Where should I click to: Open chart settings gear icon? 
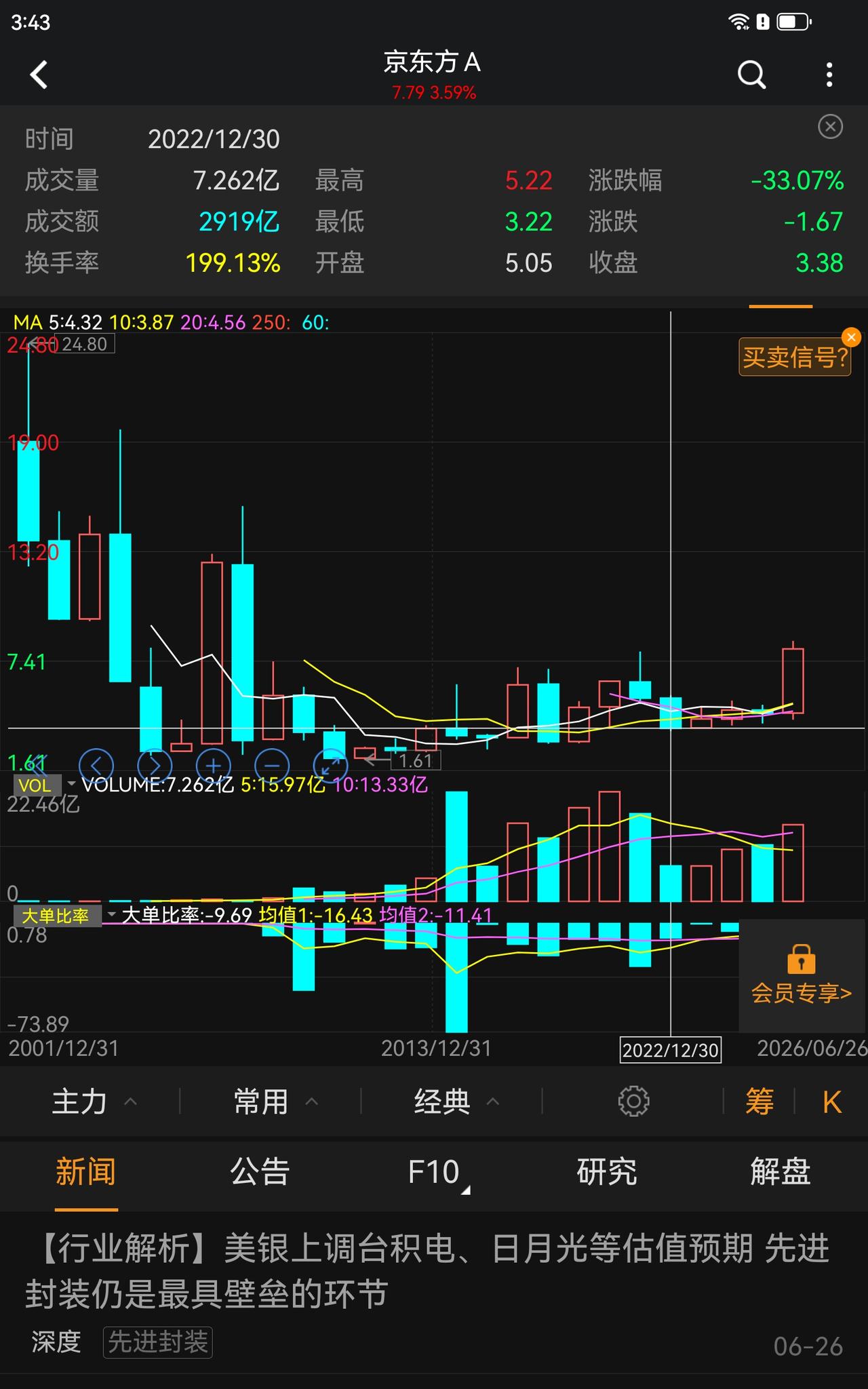(633, 1101)
